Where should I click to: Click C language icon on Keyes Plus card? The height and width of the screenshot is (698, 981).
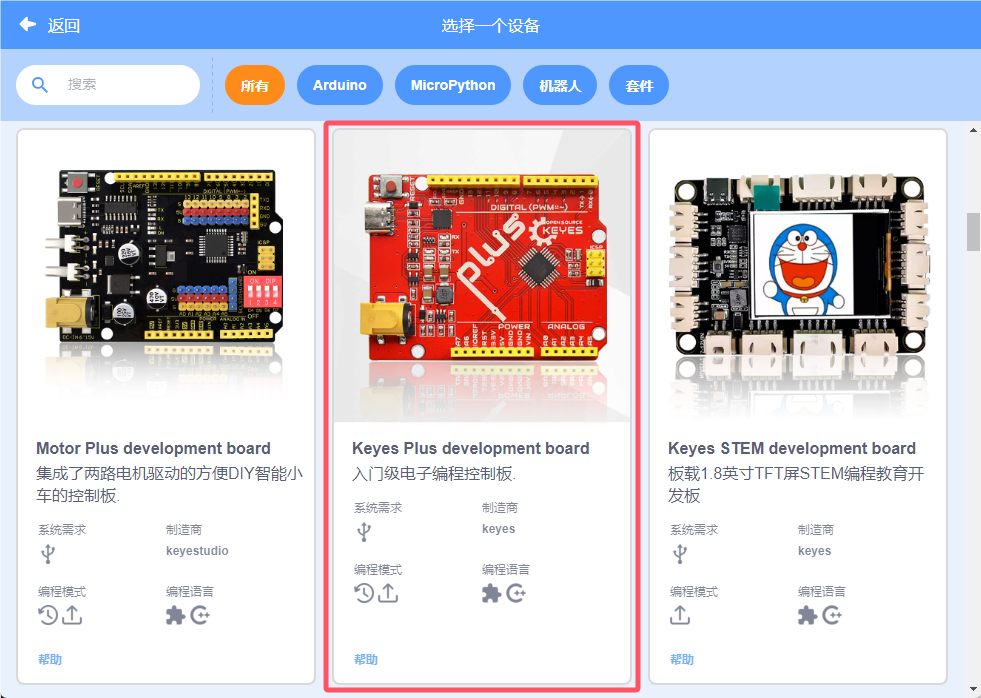(x=516, y=593)
